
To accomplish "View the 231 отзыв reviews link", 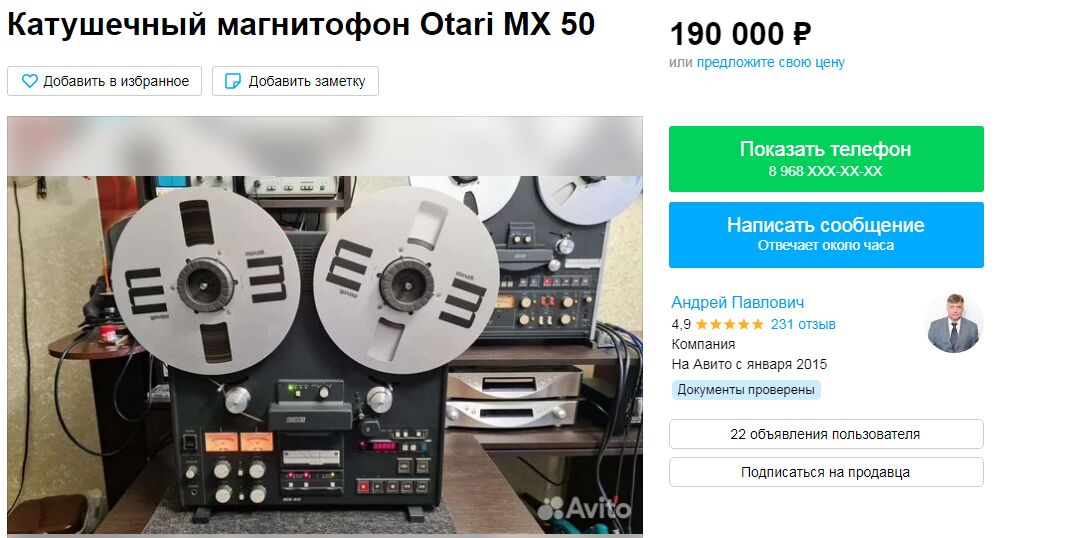I will [803, 324].
